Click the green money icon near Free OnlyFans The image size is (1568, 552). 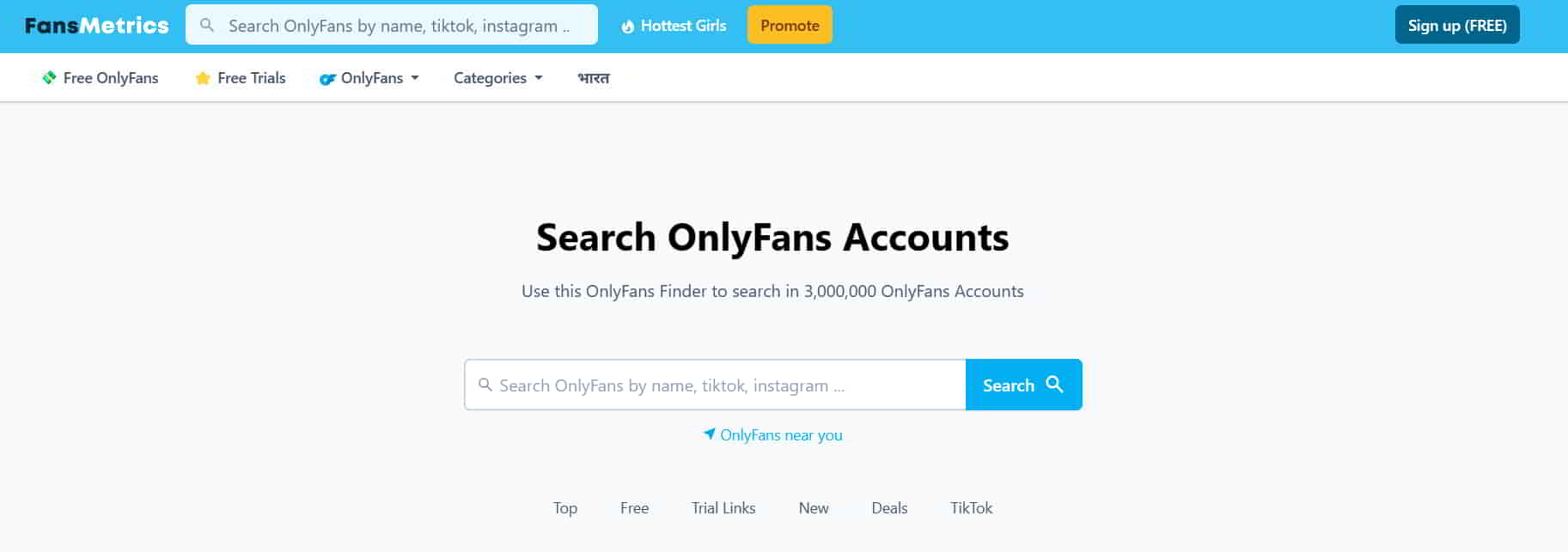pyautogui.click(x=49, y=78)
